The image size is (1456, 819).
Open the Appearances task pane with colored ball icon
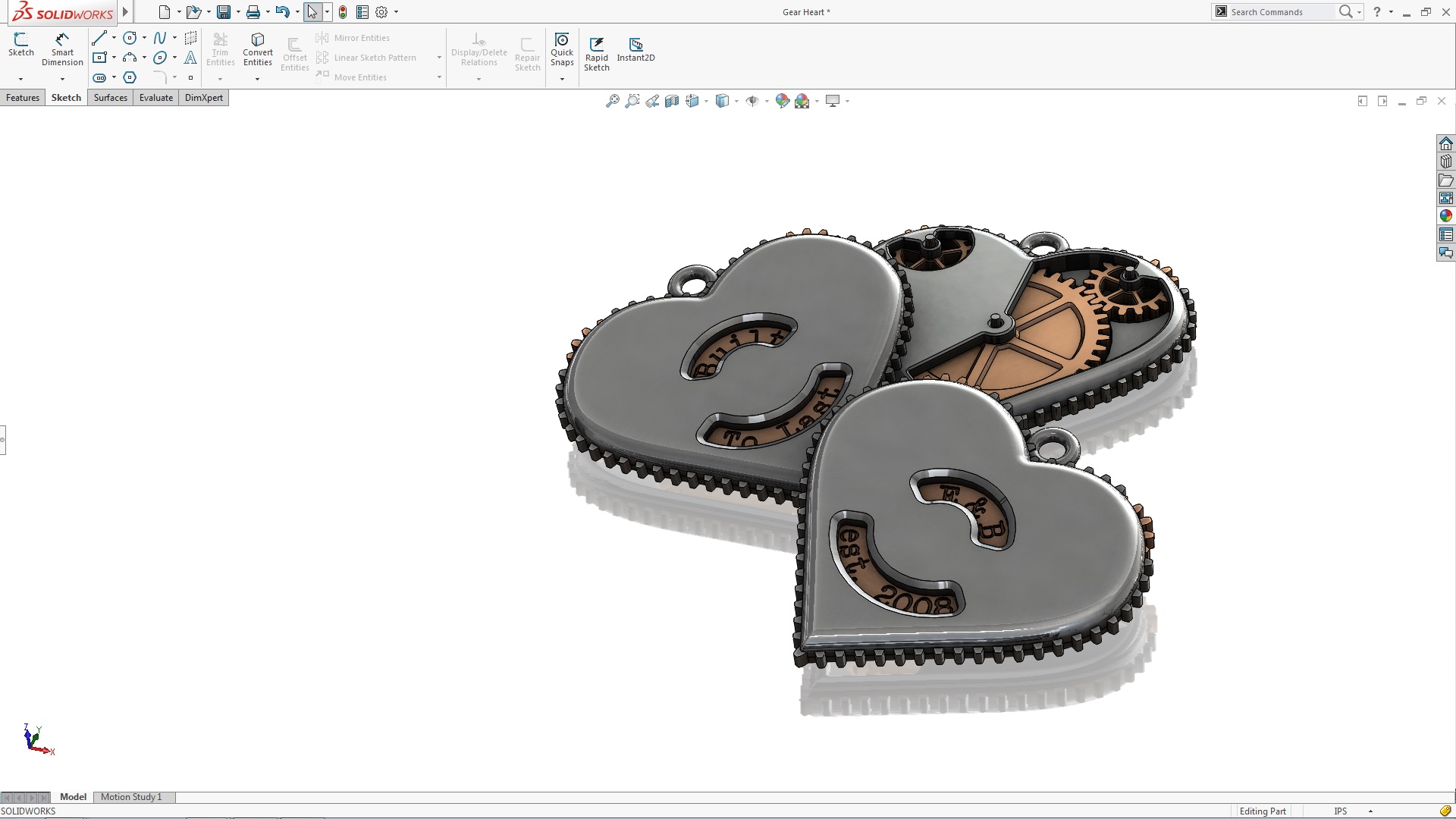click(x=1446, y=215)
